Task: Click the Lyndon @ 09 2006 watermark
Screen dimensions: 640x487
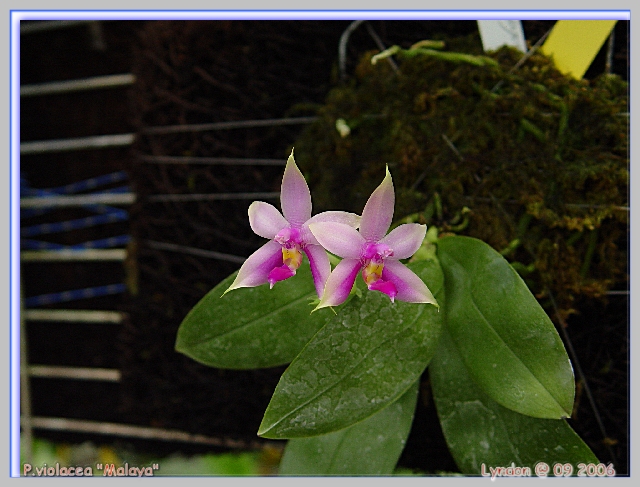Action: (547, 469)
